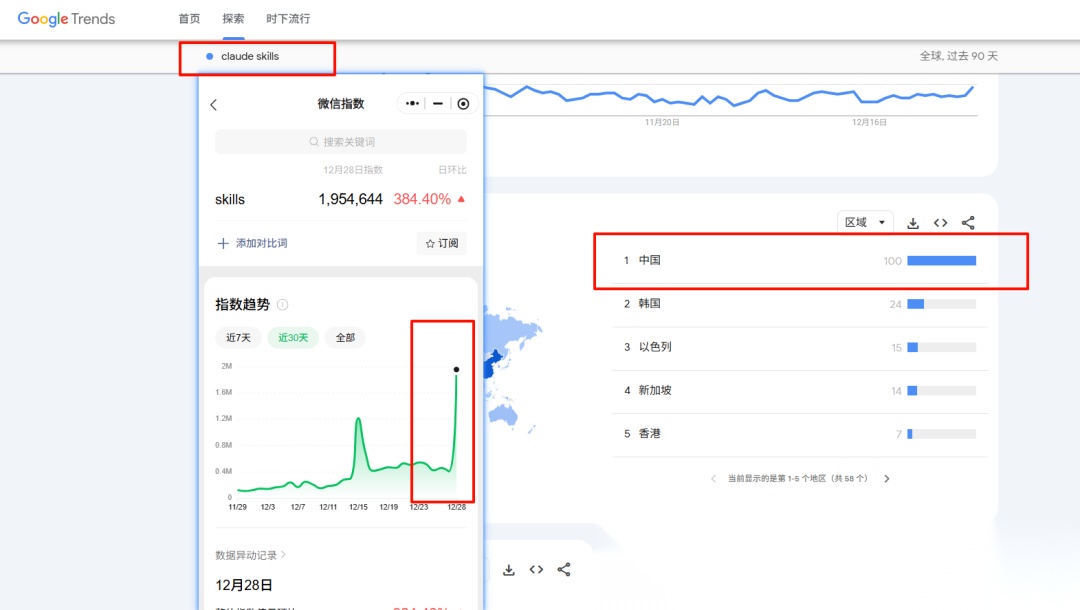
Task: Click the skills keyword label
Action: point(230,200)
